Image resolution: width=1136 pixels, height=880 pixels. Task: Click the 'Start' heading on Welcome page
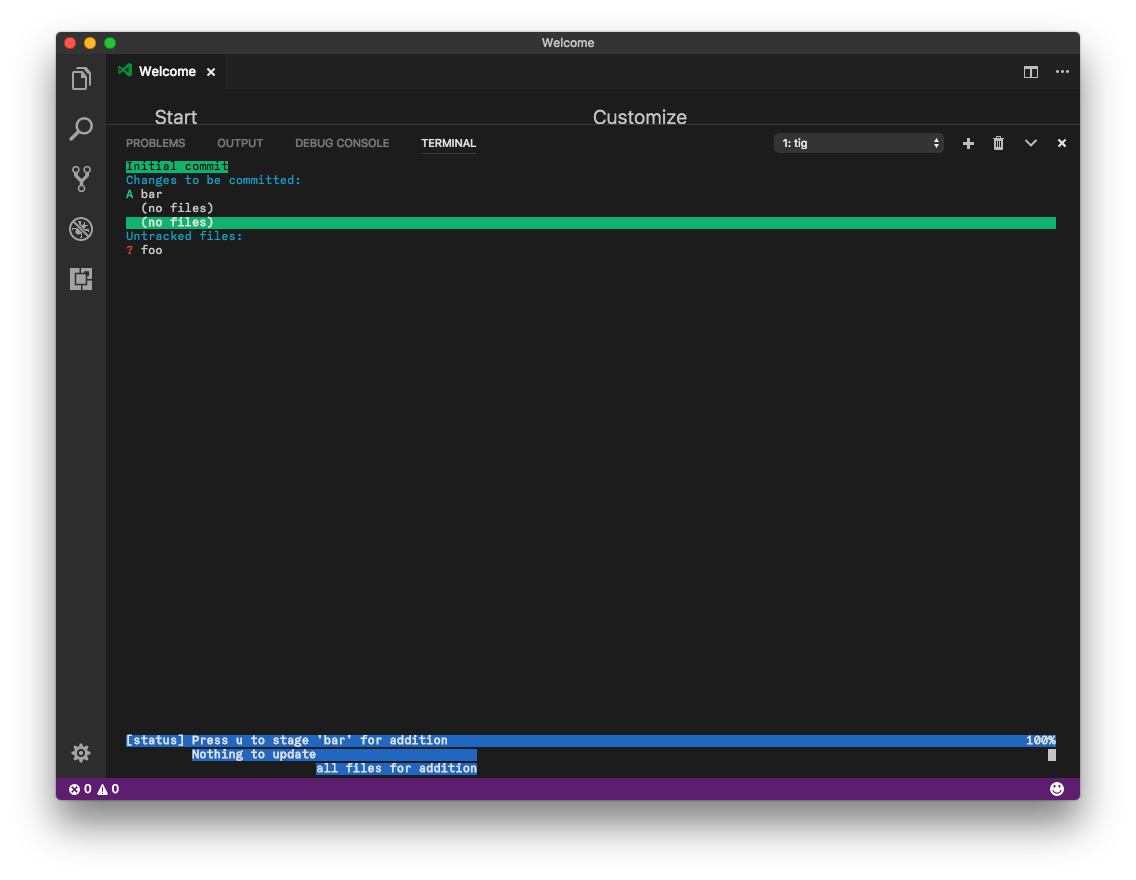tap(175, 117)
